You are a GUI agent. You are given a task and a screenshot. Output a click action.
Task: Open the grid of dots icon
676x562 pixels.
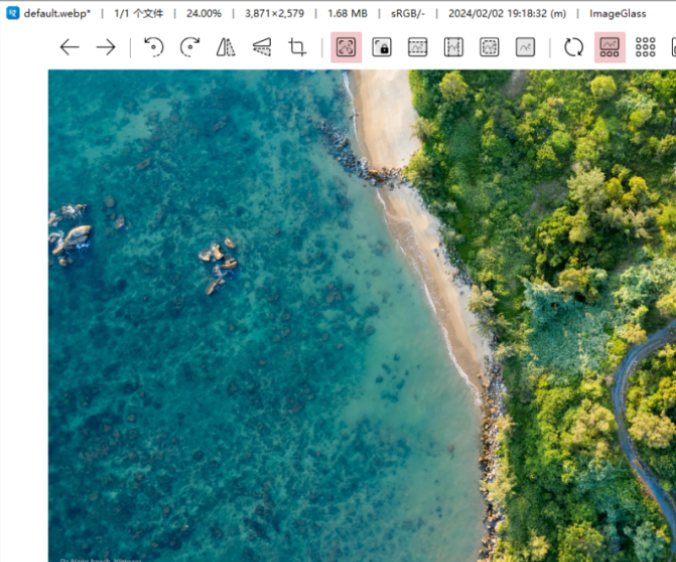645,47
